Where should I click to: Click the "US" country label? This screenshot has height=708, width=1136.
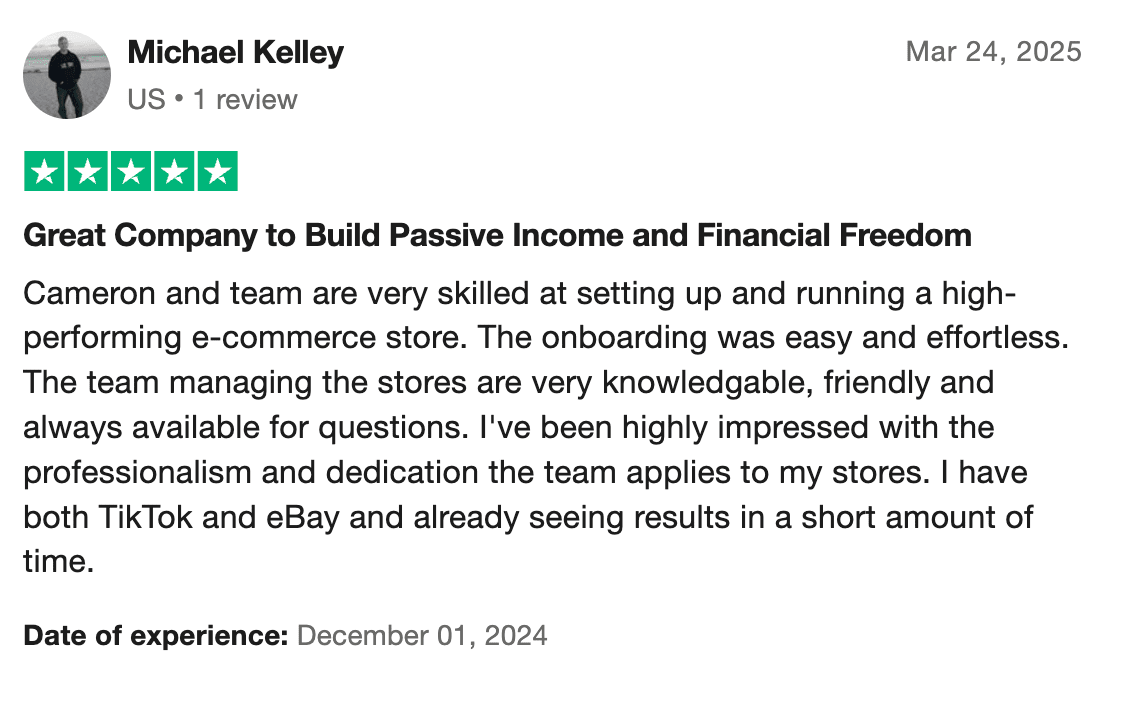pos(146,100)
